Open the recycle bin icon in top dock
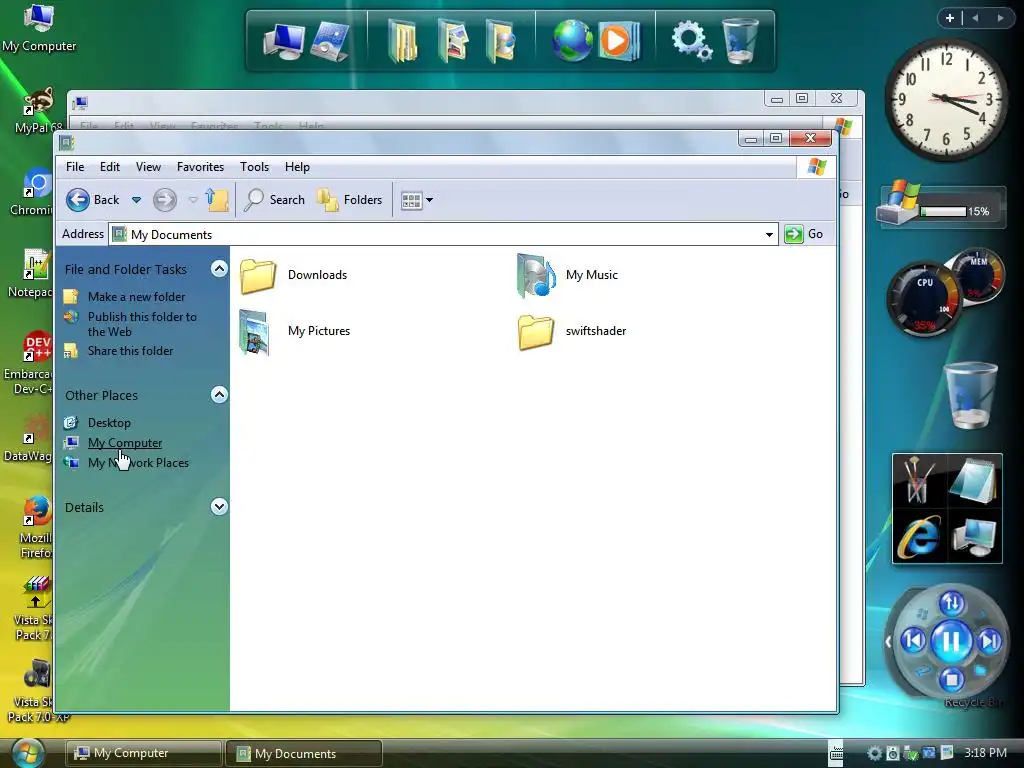Viewport: 1024px width, 768px height. click(741, 40)
